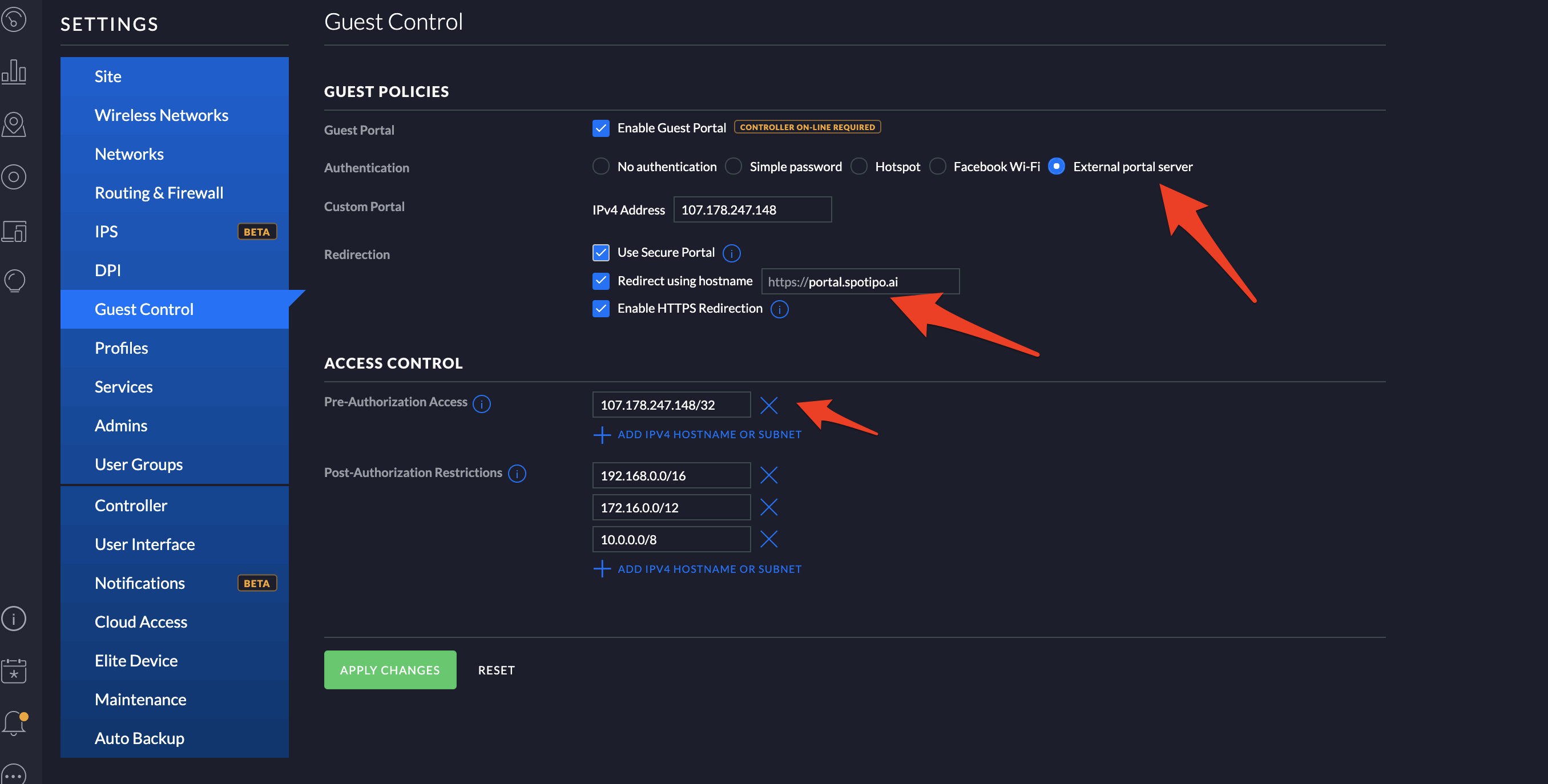This screenshot has width=1548, height=784.
Task: Show info for Pre-Authorization Access
Action: pos(481,404)
